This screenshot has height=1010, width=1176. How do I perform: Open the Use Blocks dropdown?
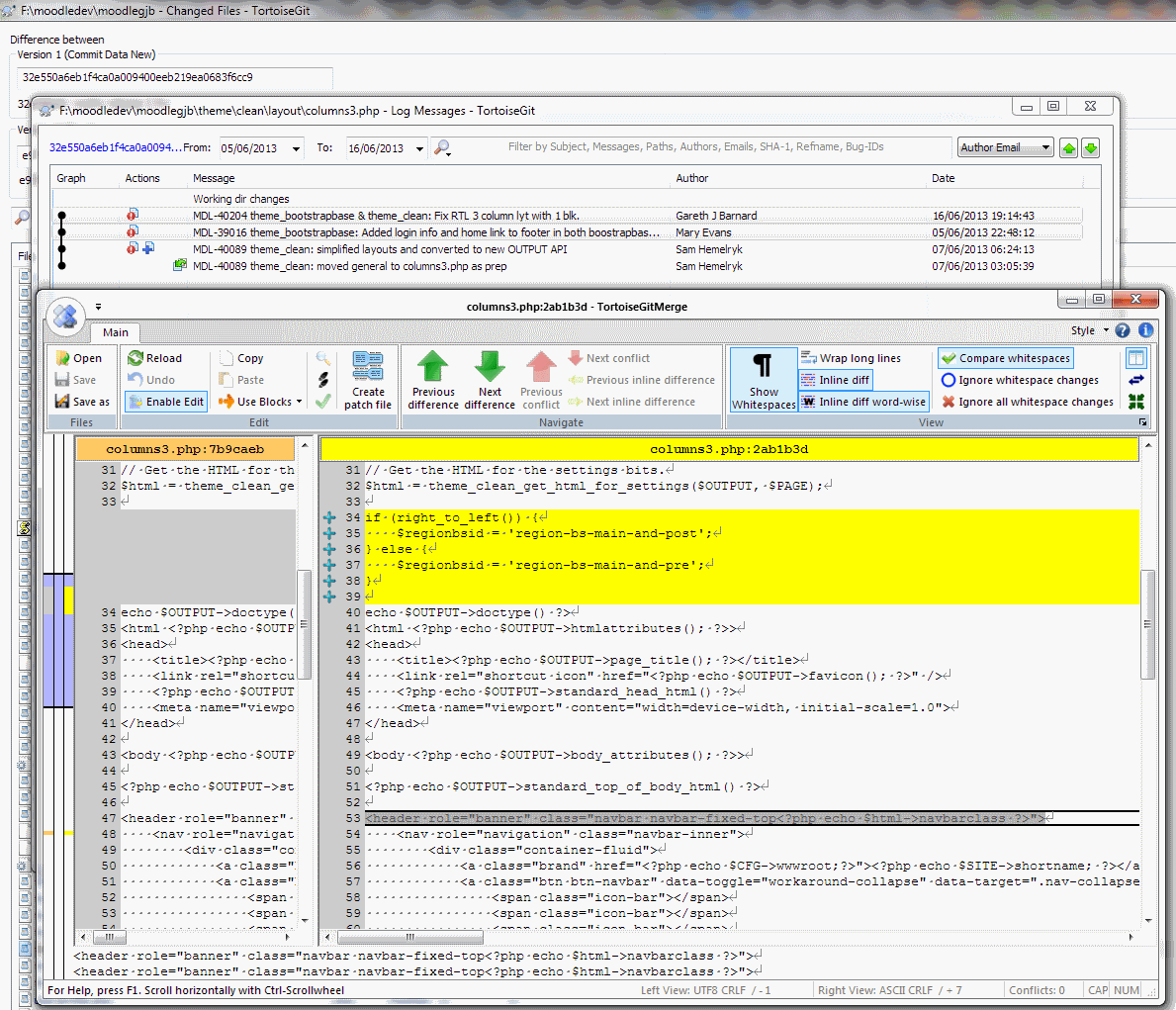point(260,403)
